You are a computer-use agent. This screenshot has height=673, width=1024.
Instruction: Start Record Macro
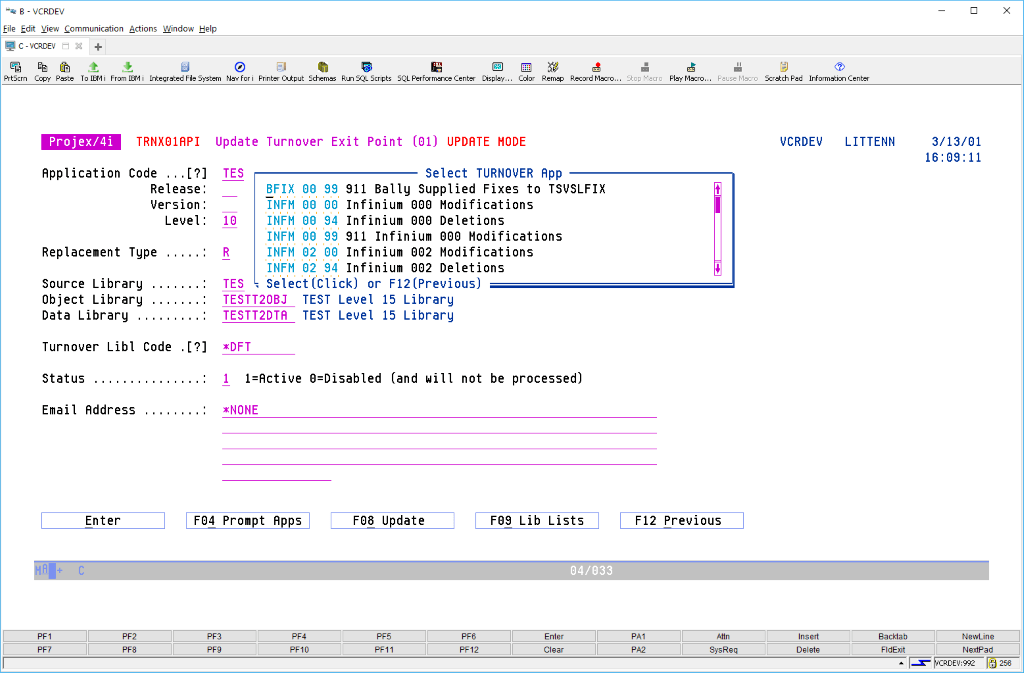coord(596,71)
